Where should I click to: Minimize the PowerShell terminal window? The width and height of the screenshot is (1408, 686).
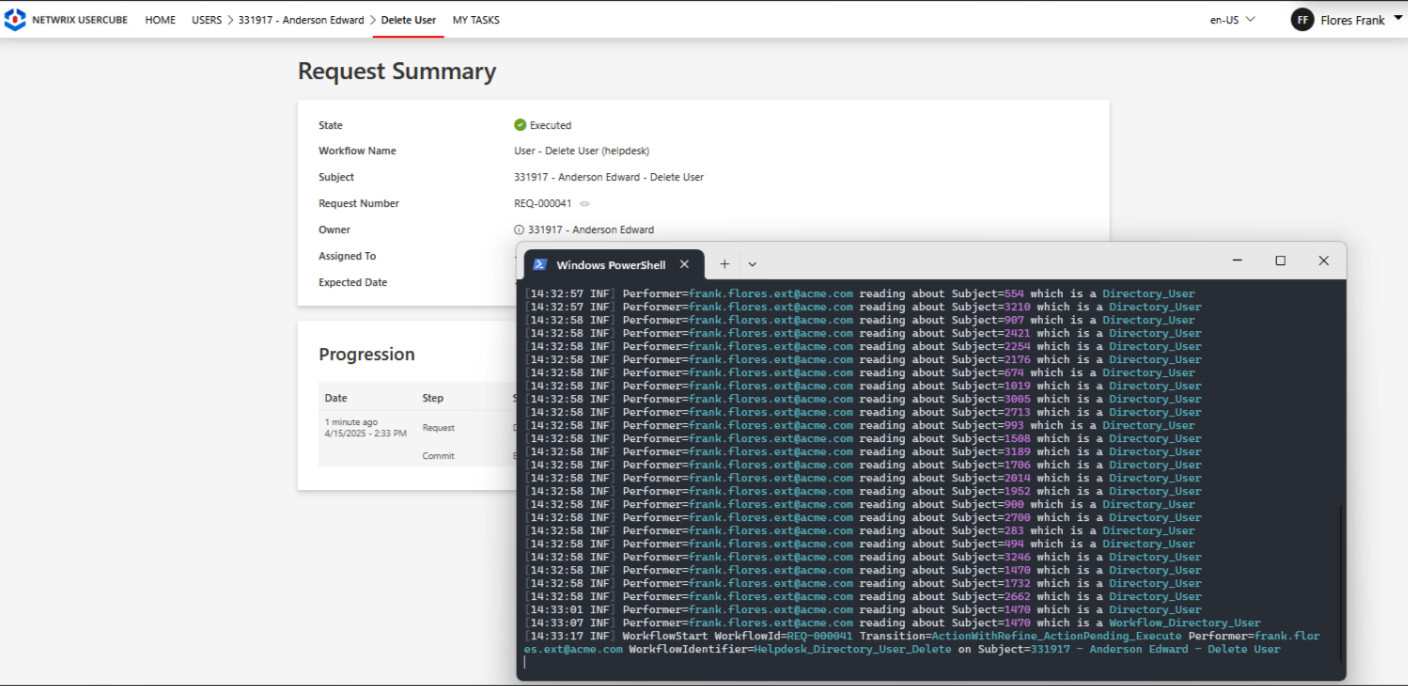1237,261
